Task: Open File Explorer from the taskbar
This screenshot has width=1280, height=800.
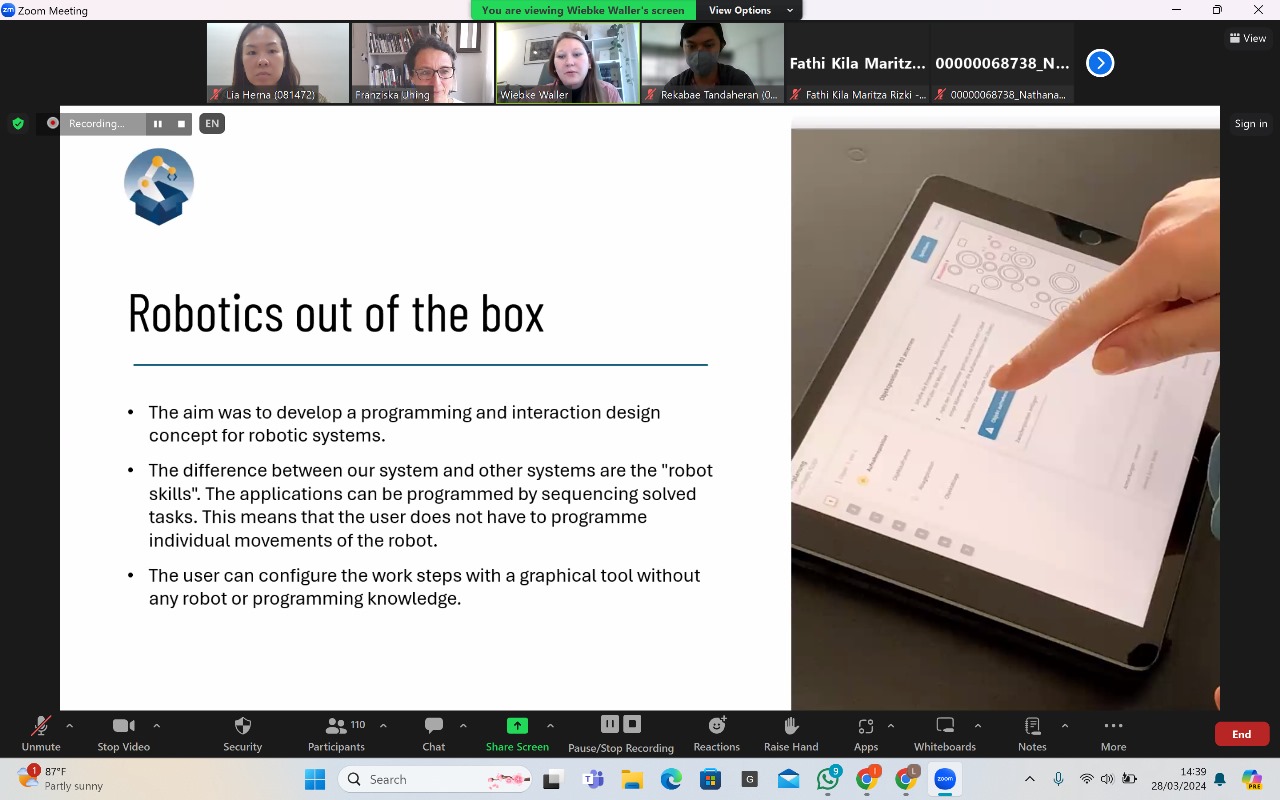Action: click(631, 779)
